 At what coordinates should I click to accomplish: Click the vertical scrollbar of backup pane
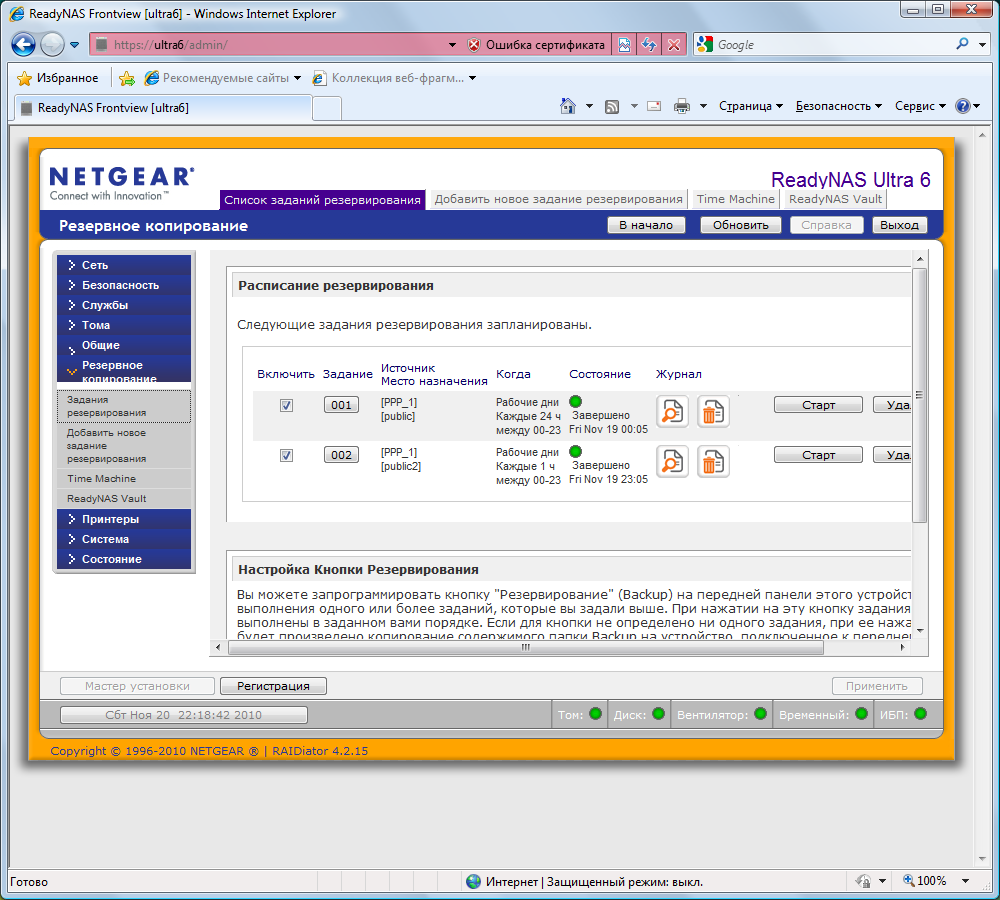[919, 395]
